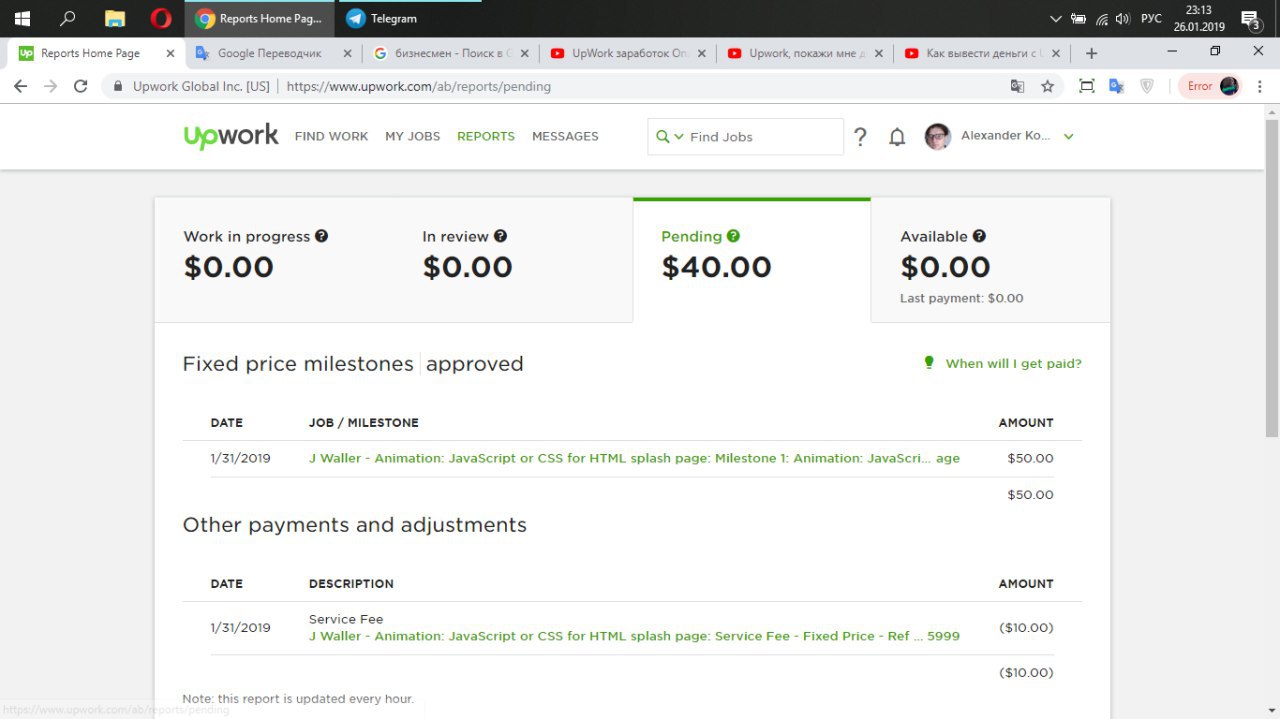Click the battery tray icon
The height and width of the screenshot is (719, 1280).
tap(1079, 18)
